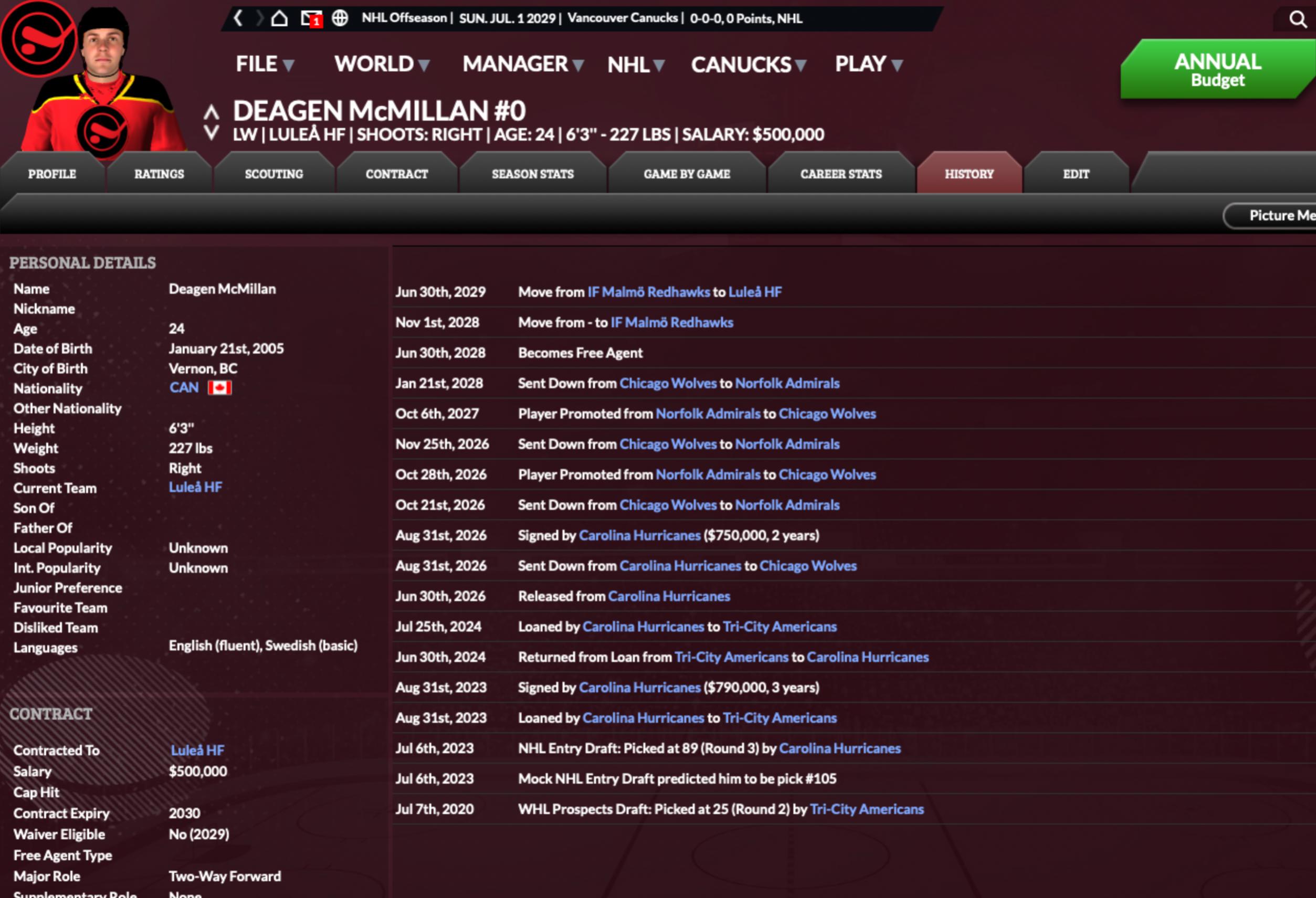Open the Luleå HF Current Team link
1316x898 pixels.
tap(195, 488)
